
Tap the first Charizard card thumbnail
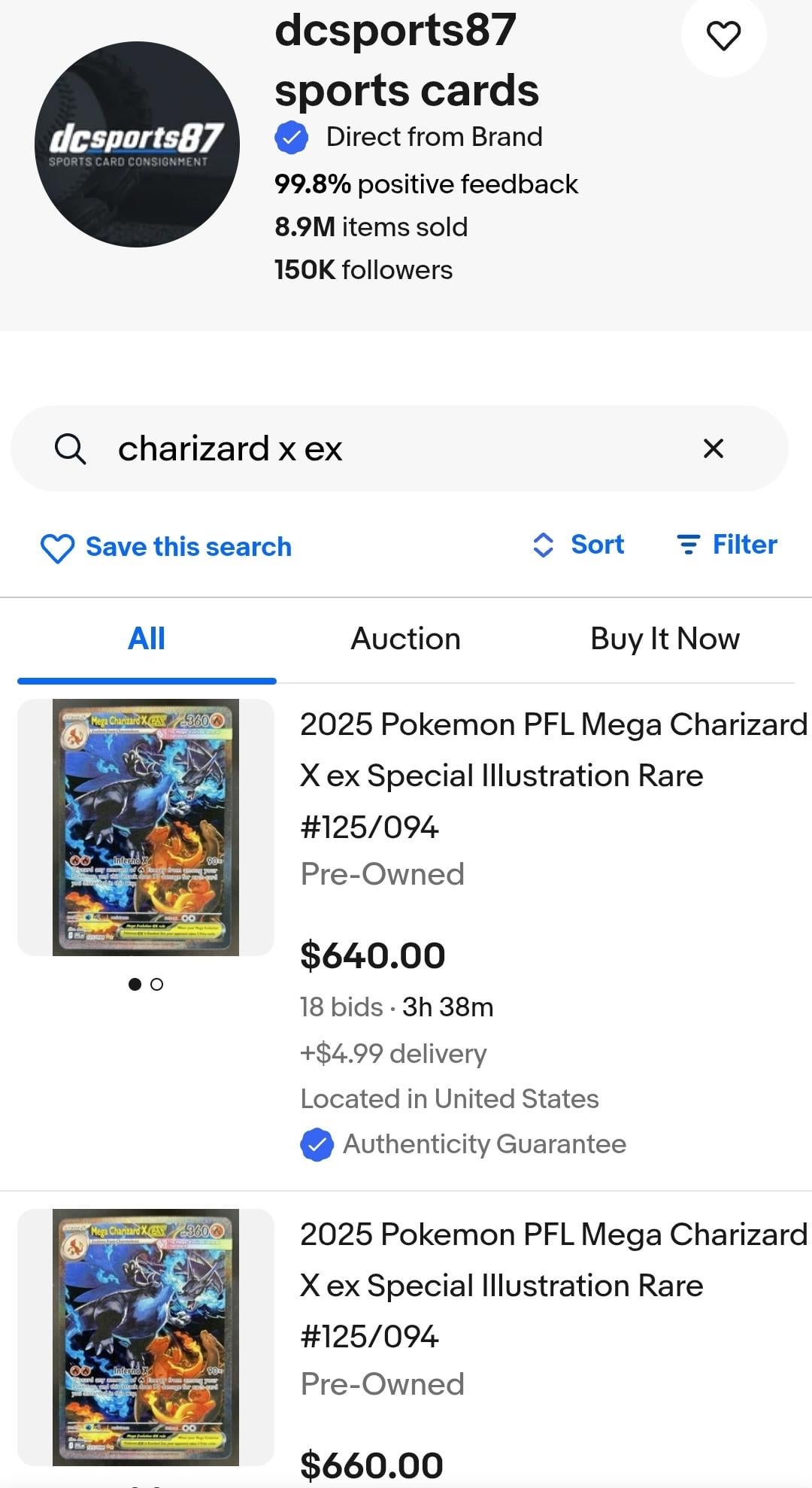146,828
